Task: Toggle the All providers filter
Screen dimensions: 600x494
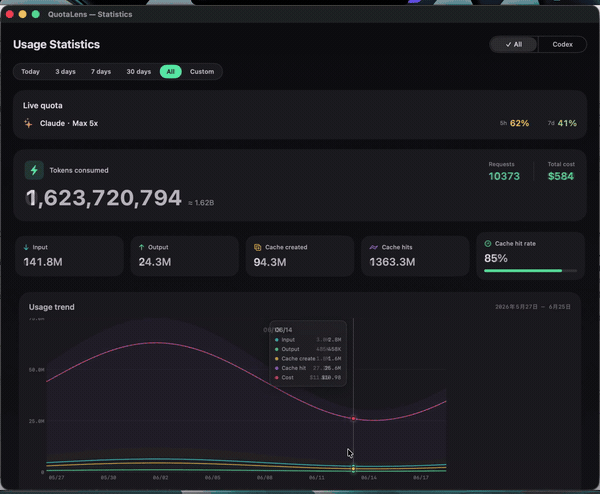Action: 514,44
